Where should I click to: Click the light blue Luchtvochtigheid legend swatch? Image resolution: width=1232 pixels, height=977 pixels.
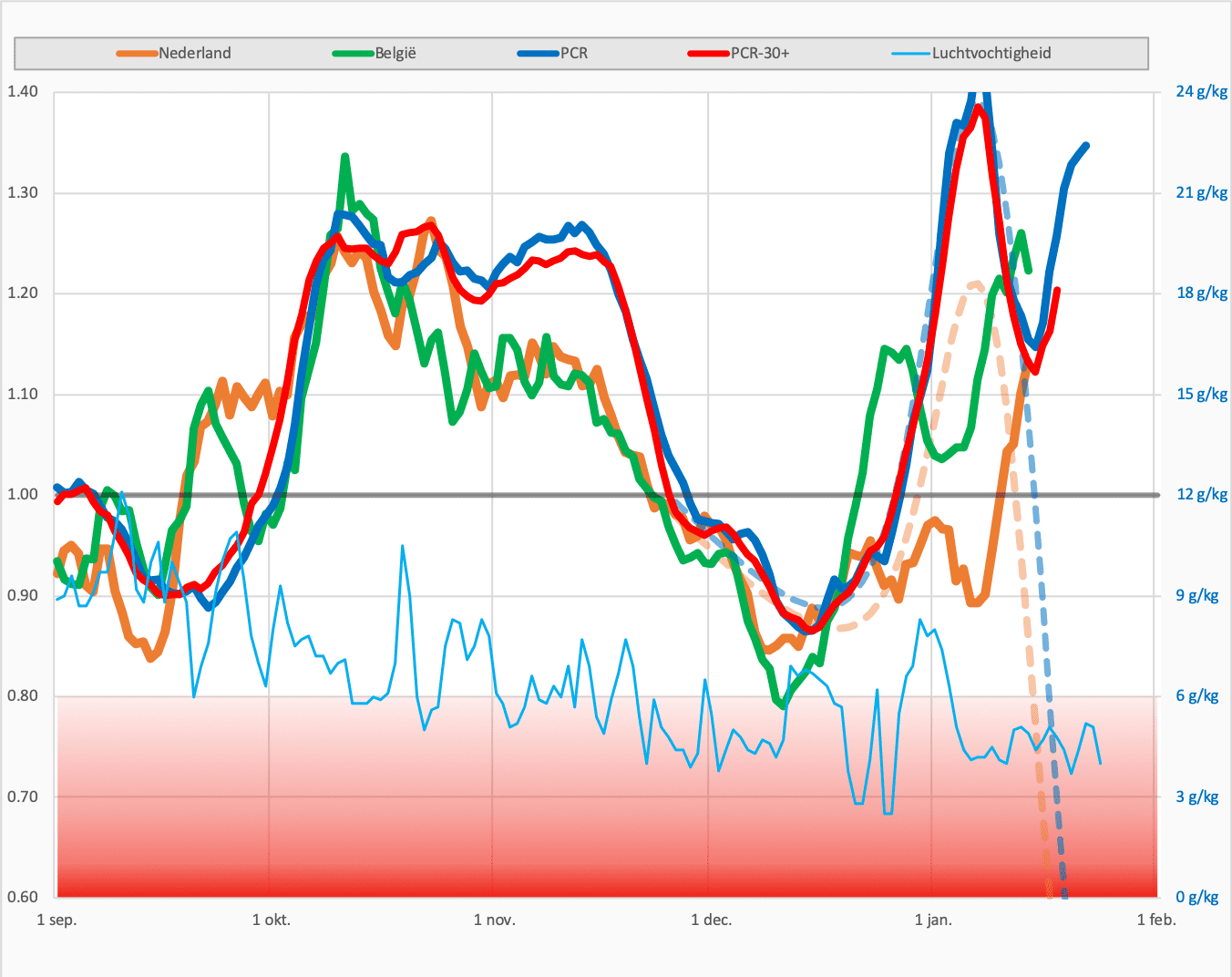click(x=911, y=54)
